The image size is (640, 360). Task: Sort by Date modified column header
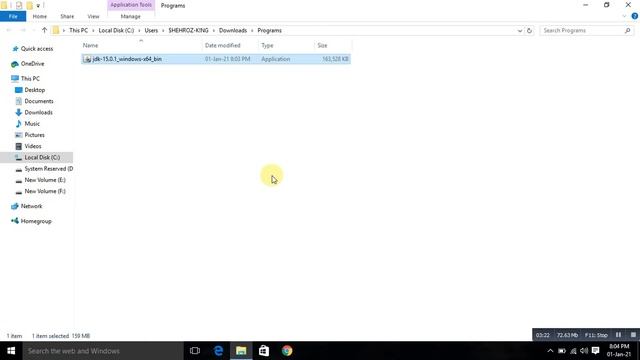pos(230,45)
